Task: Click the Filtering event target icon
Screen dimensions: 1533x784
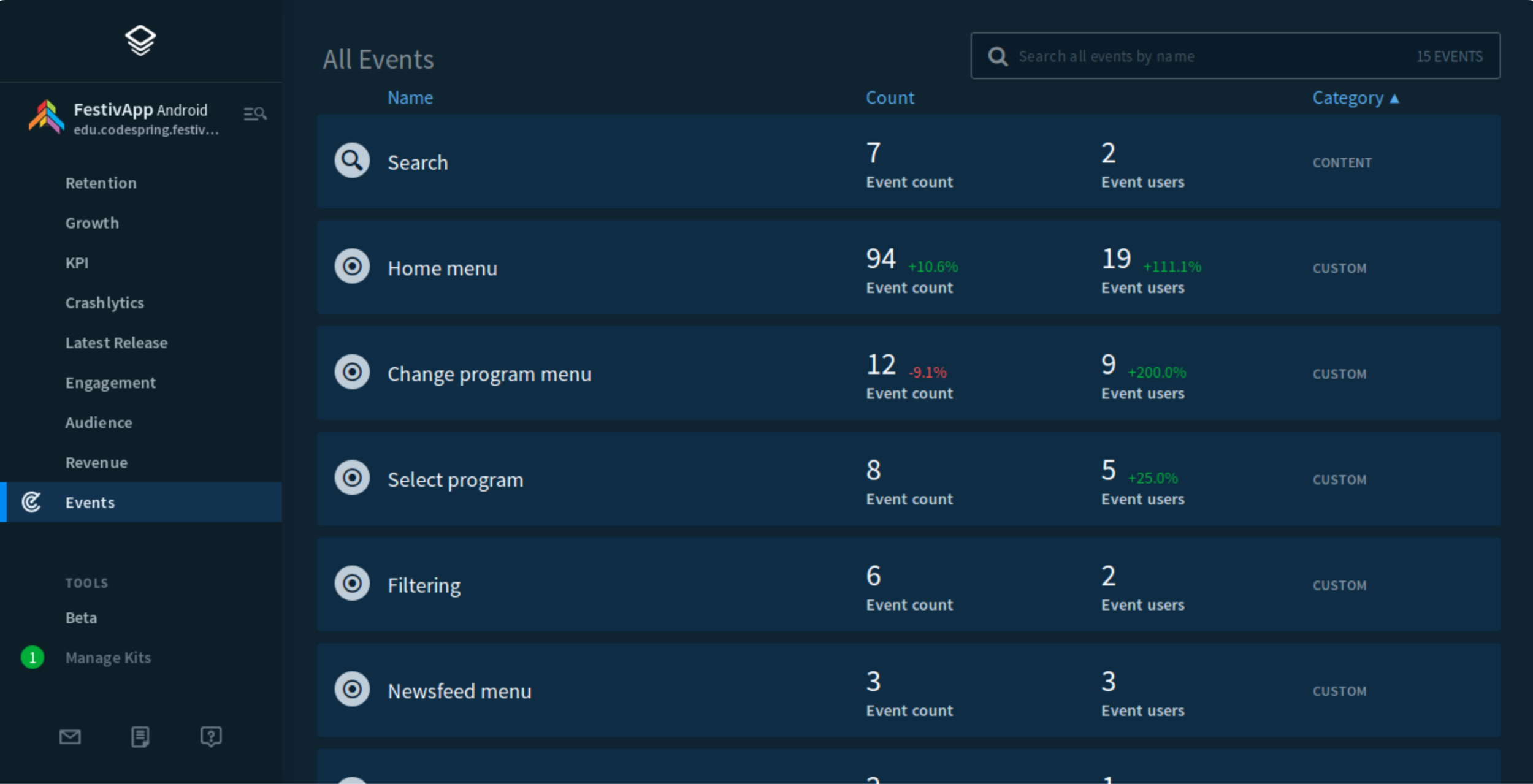Action: [x=352, y=584]
